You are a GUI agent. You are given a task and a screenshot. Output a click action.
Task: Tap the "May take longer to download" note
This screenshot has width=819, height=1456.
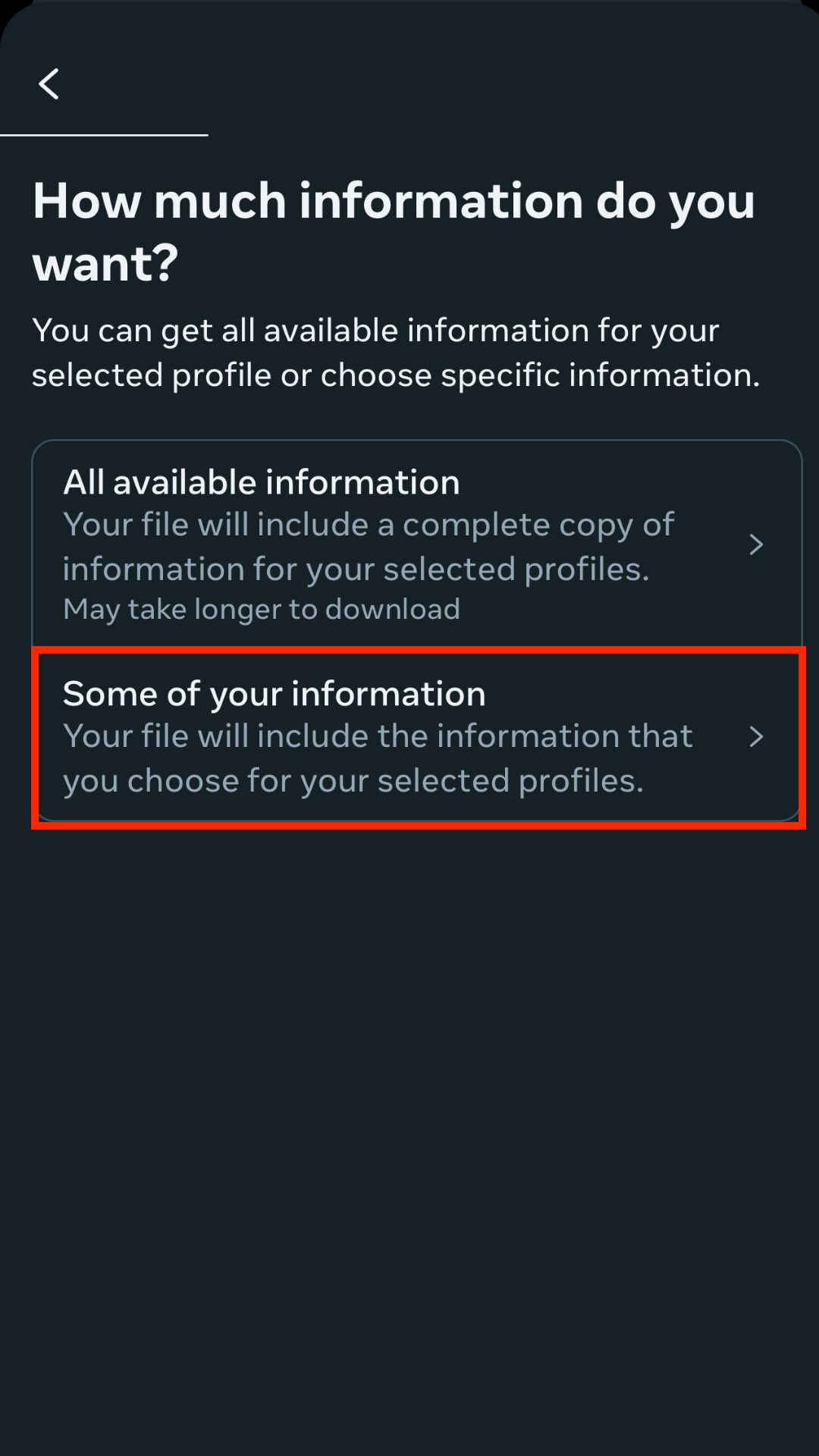point(262,609)
